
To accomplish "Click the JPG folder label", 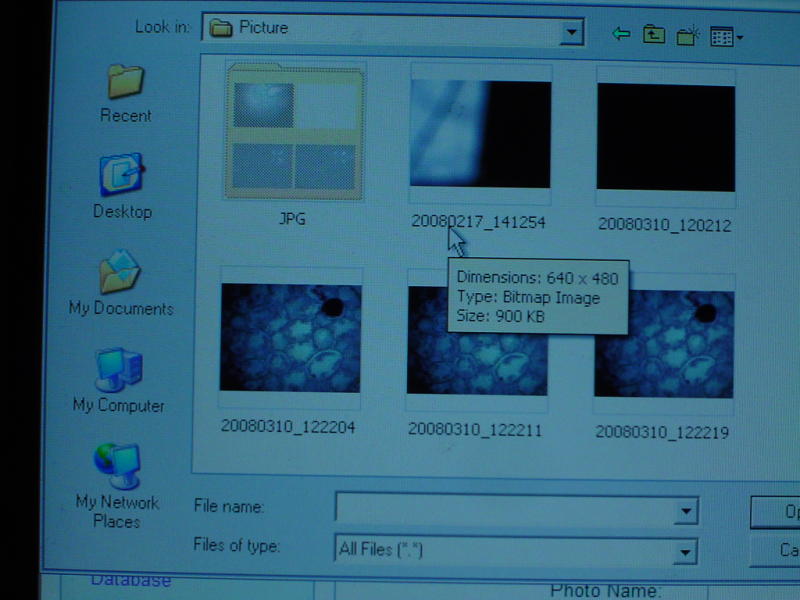I will pos(292,219).
